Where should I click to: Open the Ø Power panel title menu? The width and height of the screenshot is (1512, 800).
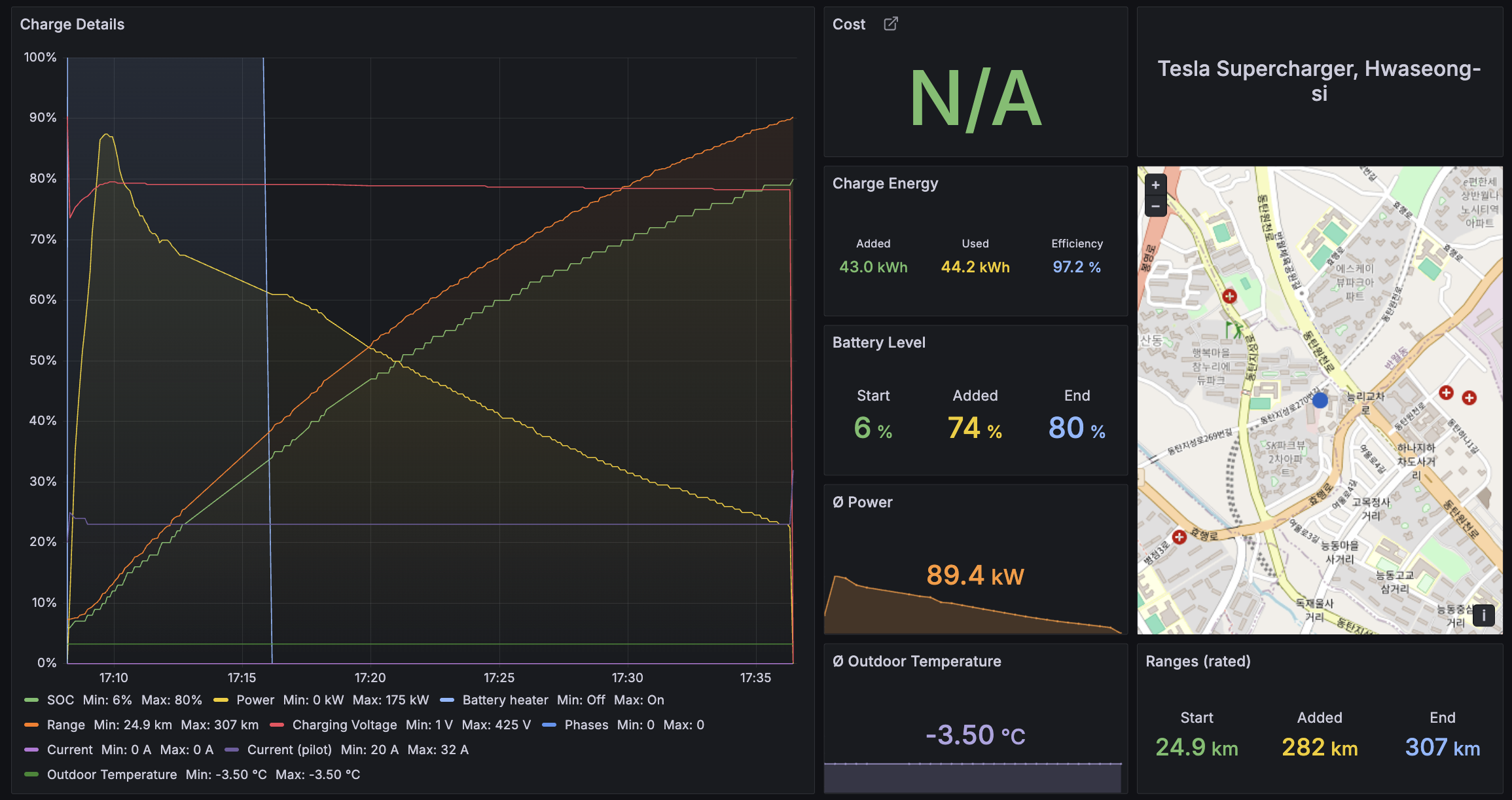tap(862, 502)
